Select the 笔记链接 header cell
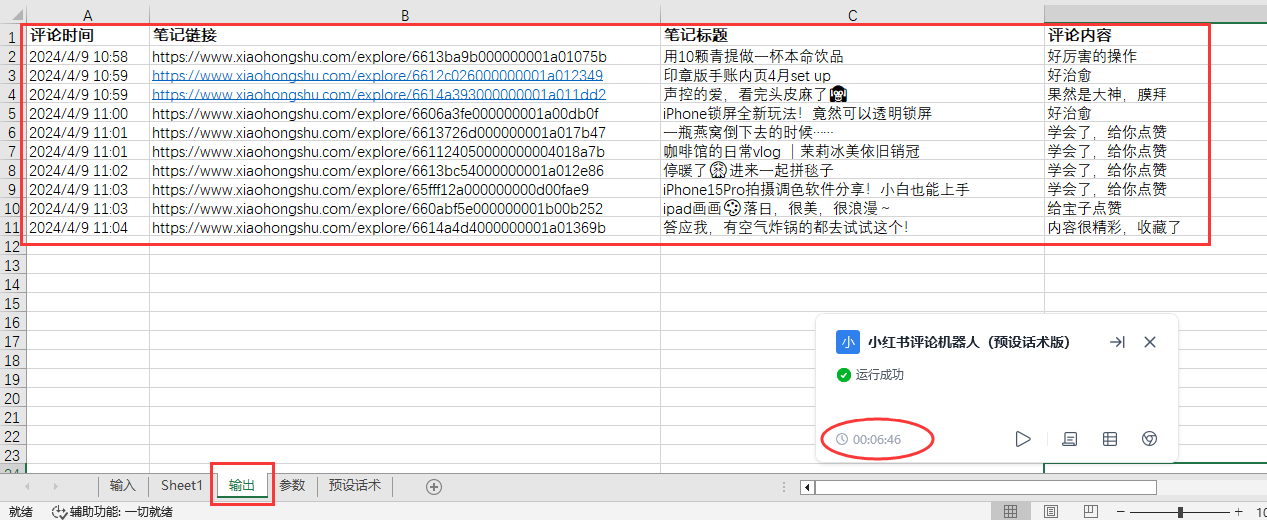This screenshot has width=1267, height=520. pyautogui.click(x=405, y=35)
